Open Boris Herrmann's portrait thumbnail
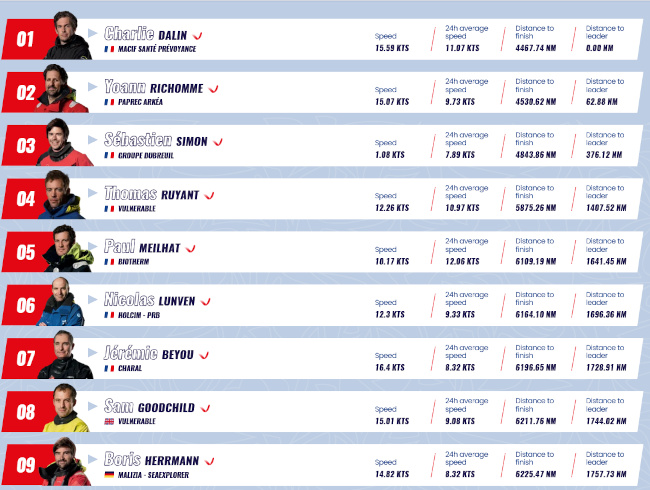This screenshot has width=650, height=490. 65,461
